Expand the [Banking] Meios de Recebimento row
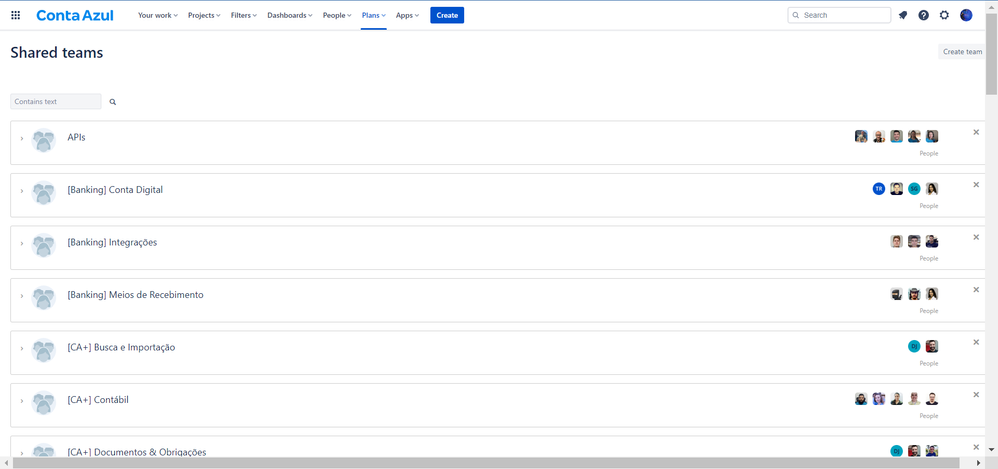 pyautogui.click(x=22, y=296)
